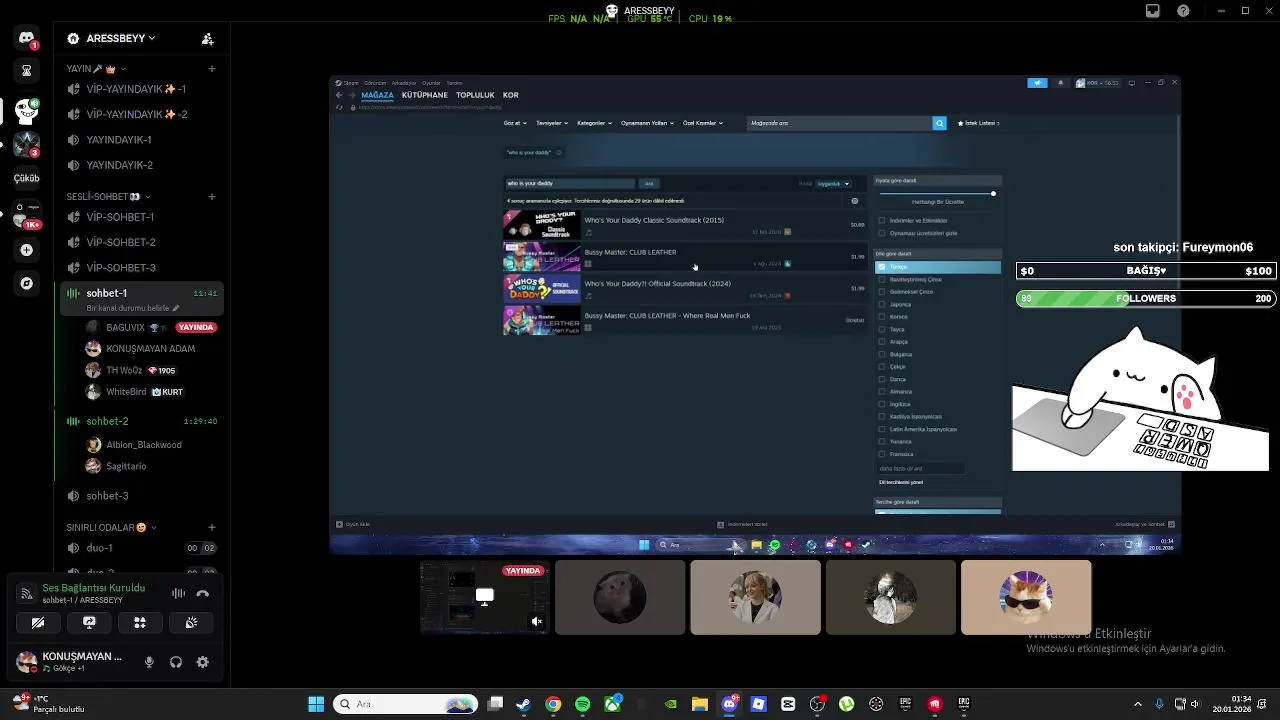
Task: Toggle noise suppression waveform icon
Action: (x=178, y=593)
